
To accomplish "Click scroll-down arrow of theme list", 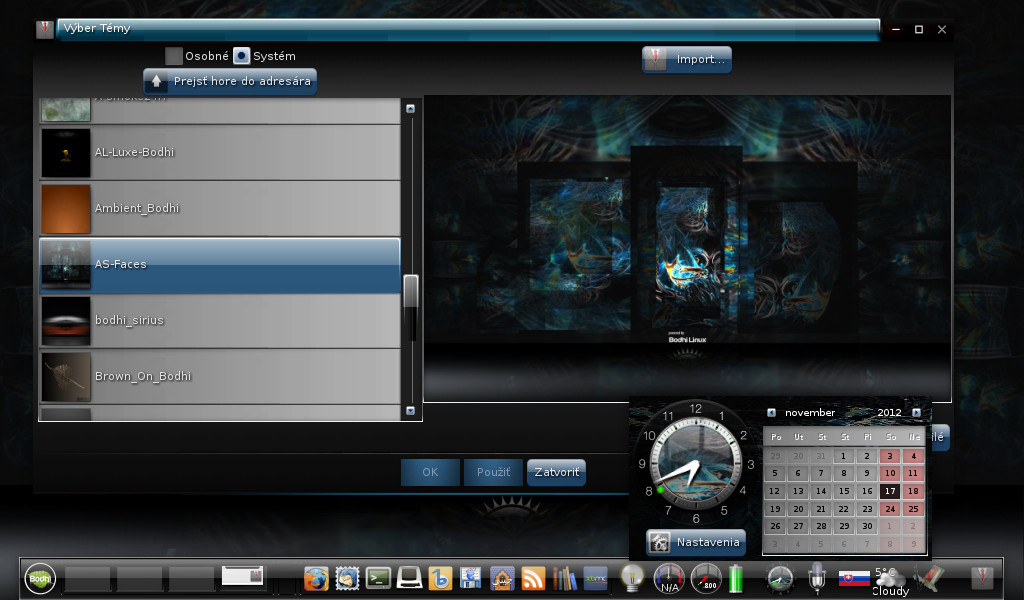I will 410,411.
